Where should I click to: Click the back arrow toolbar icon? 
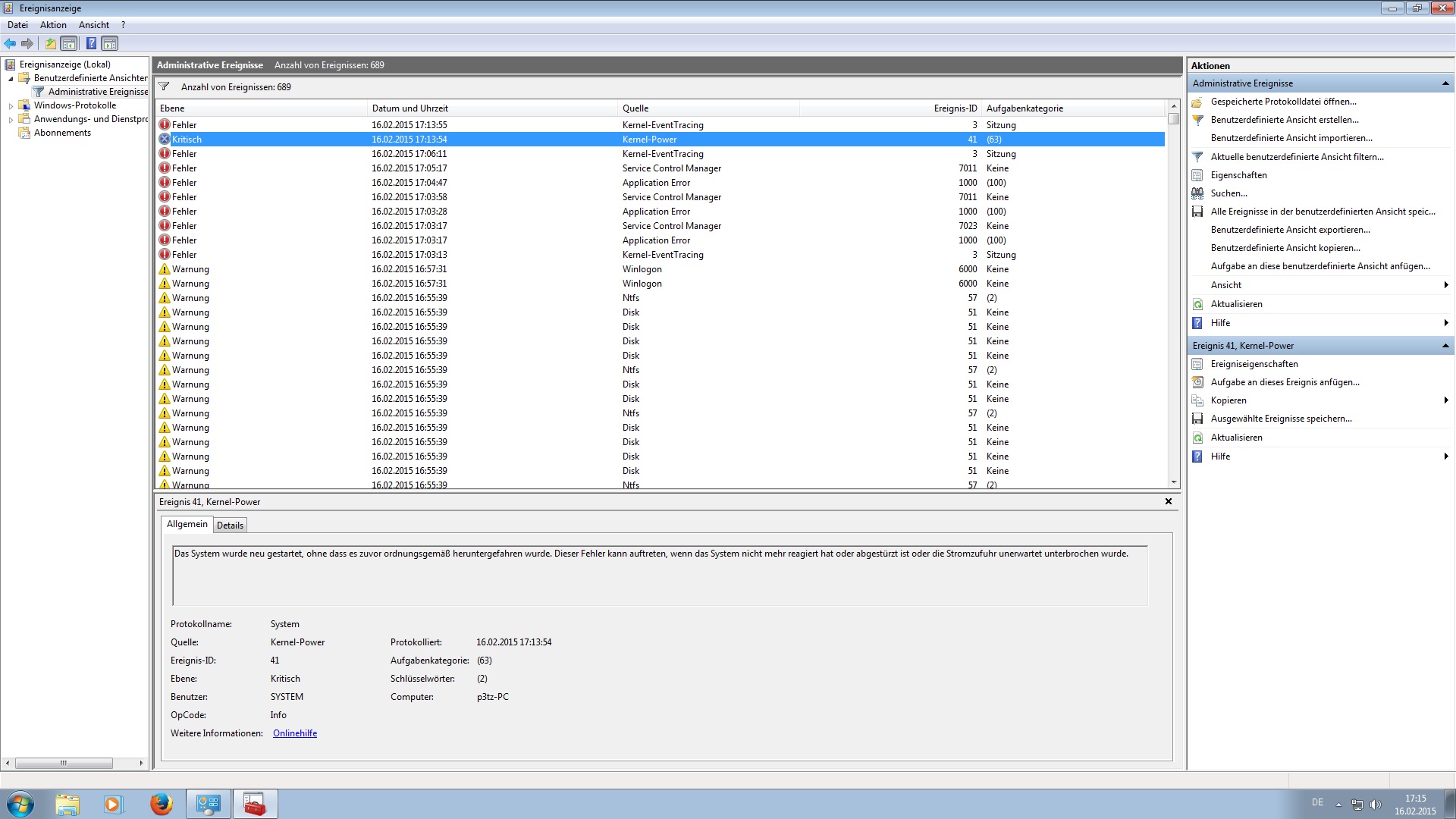click(x=10, y=43)
